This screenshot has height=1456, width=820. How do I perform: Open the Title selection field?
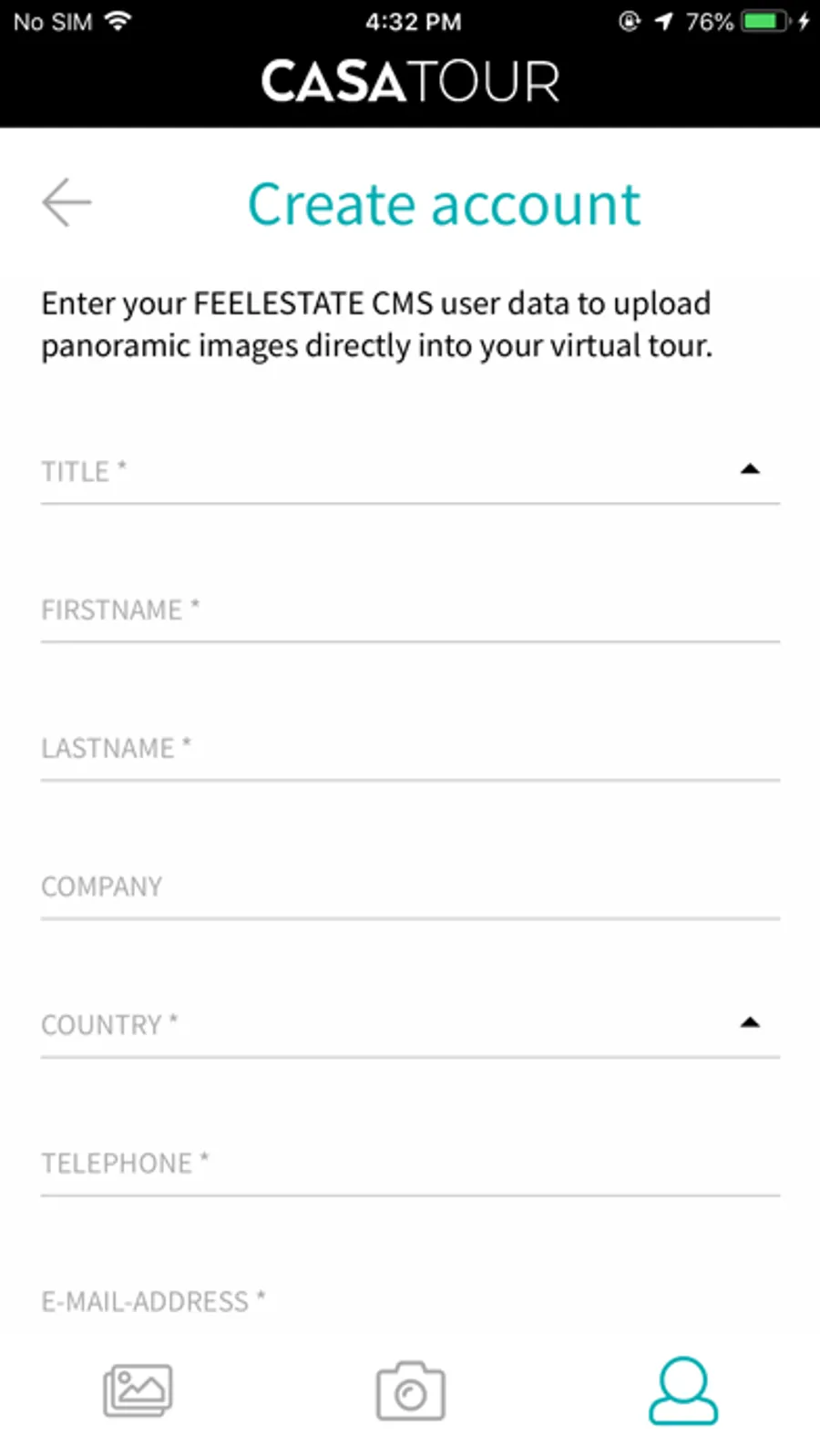[383, 472]
